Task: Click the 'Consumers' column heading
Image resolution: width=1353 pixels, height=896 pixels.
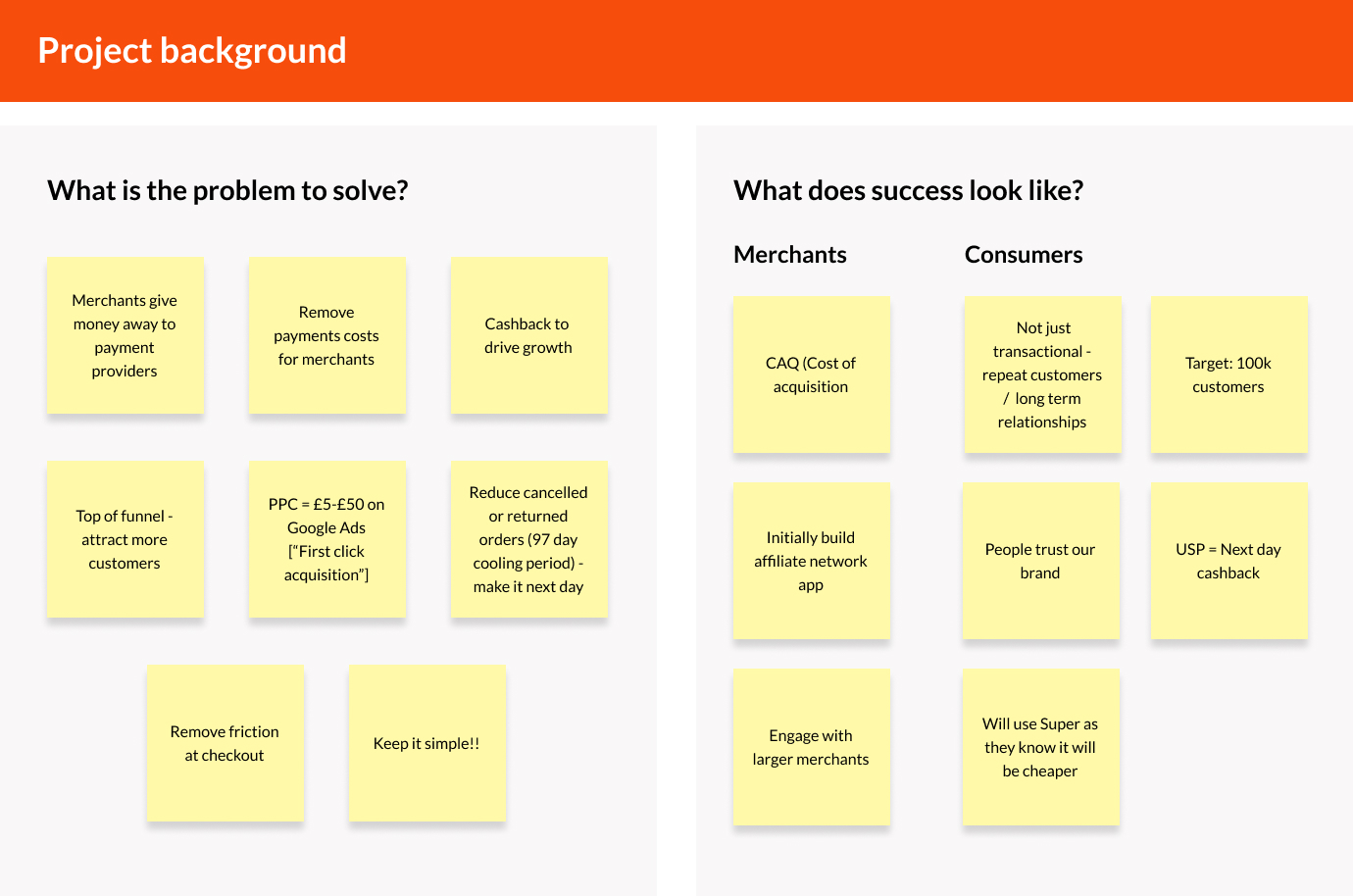Action: (1024, 255)
